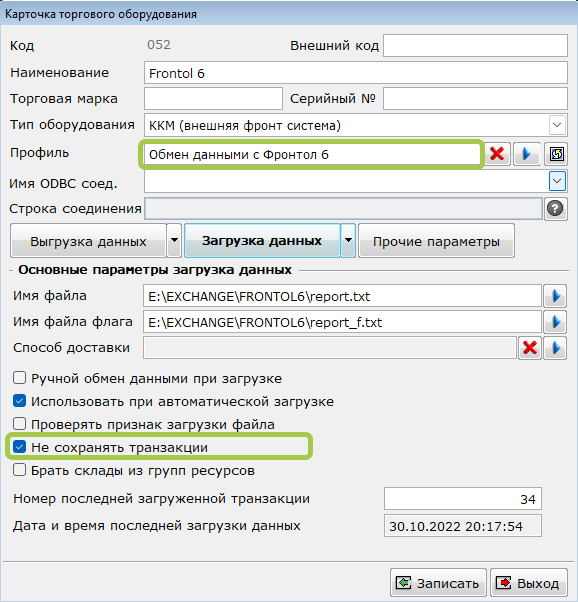Check Брать склады из групп ресурсов
Image resolution: width=578 pixels, height=602 pixels.
[20, 470]
